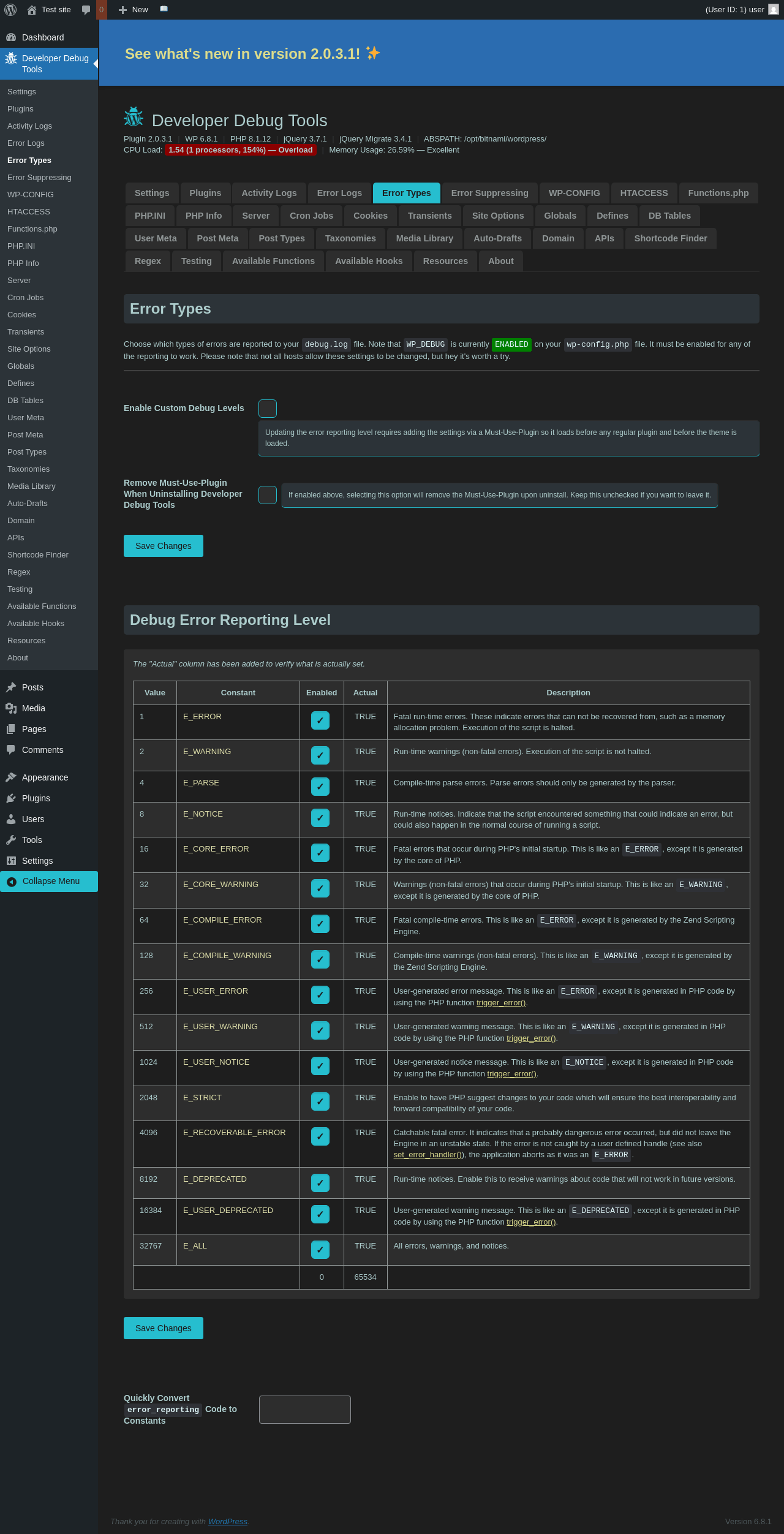Select Cron Jobs in the sidebar submenu

[26, 298]
